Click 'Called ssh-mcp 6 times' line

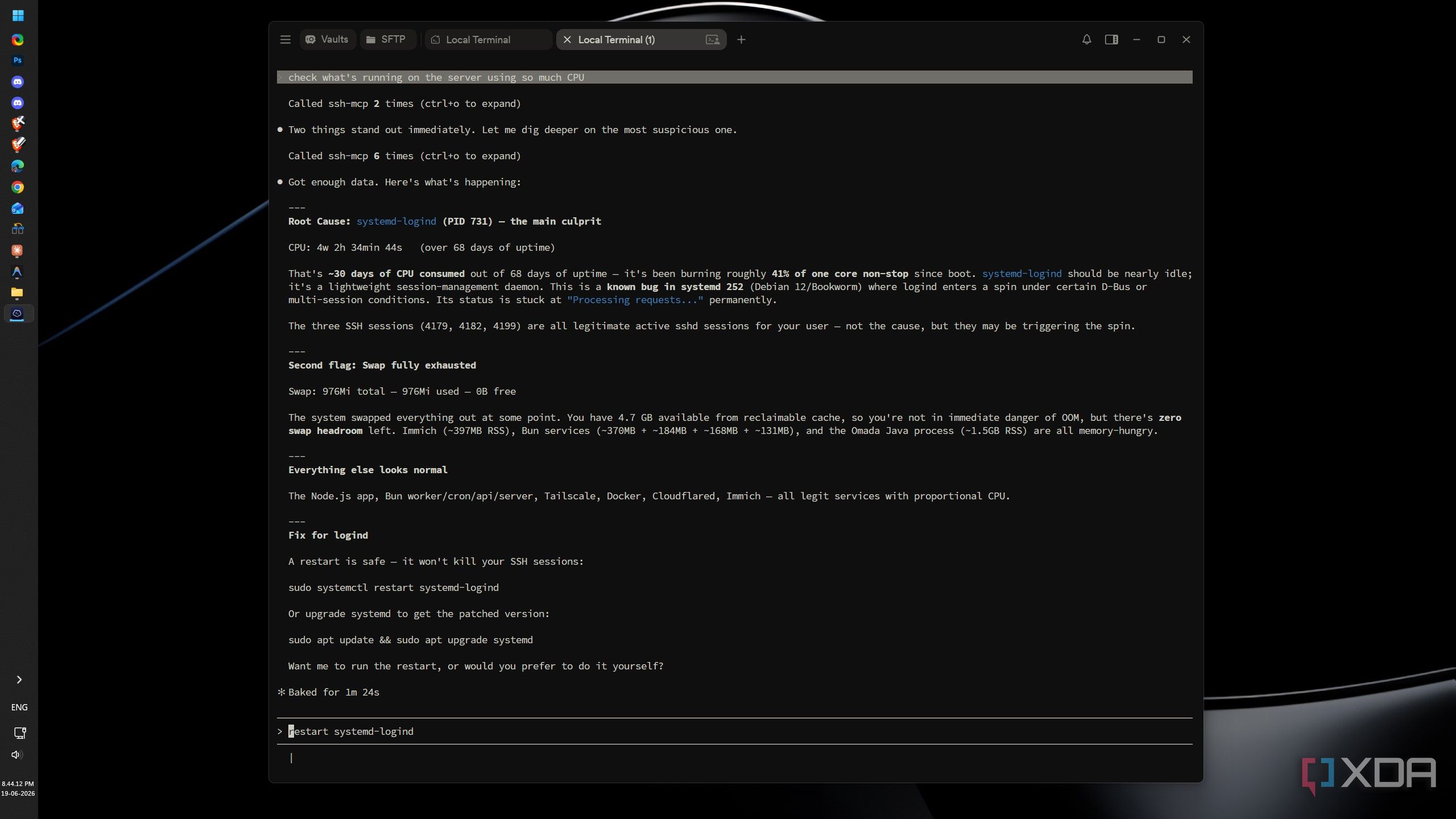point(404,156)
